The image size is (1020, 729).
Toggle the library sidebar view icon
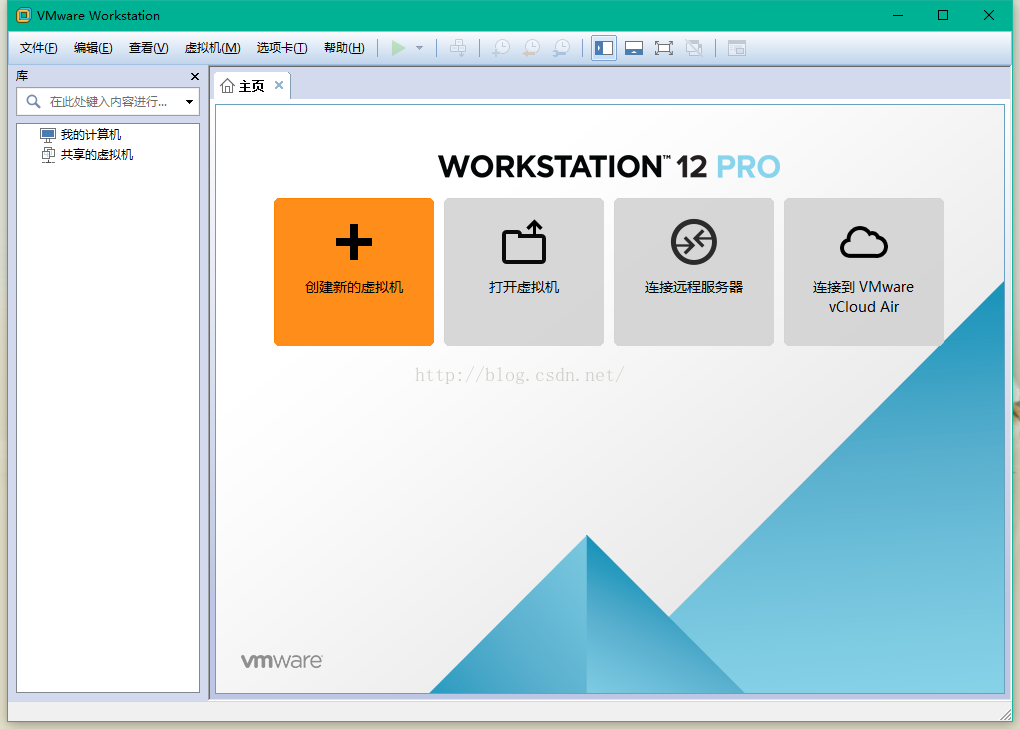pyautogui.click(x=604, y=48)
